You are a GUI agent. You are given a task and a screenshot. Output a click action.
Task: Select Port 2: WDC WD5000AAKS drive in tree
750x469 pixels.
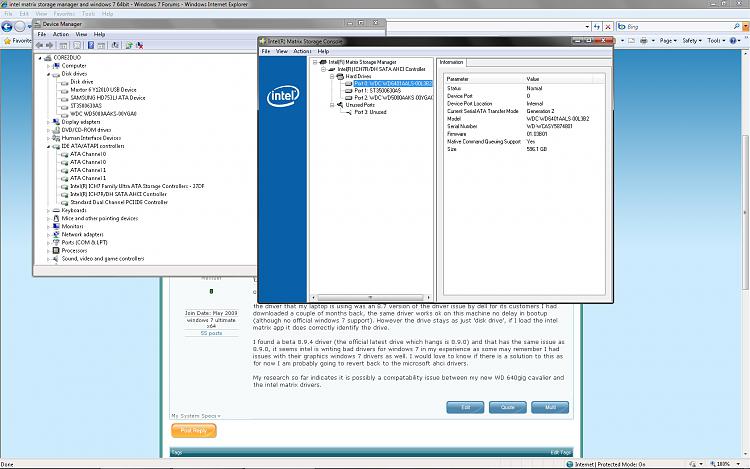[393, 98]
